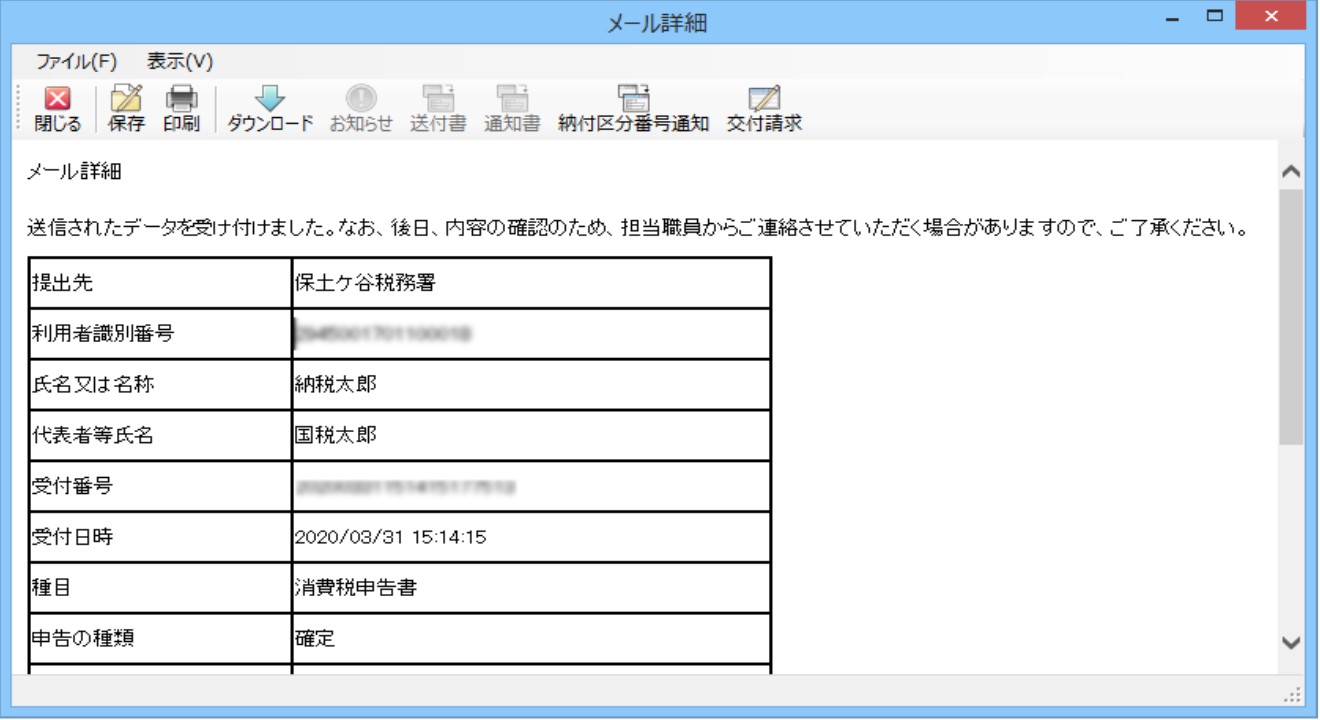Click the scrollbar down arrow
This screenshot has width=1320, height=720.
(1291, 642)
